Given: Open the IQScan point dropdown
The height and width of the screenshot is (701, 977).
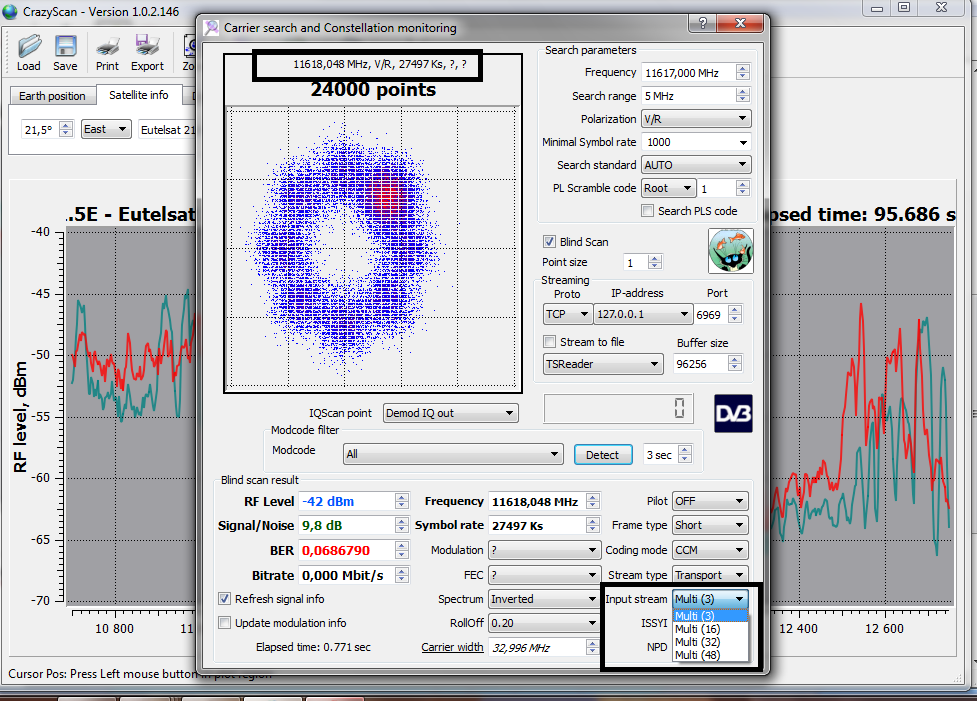Looking at the screenshot, I should tap(450, 413).
